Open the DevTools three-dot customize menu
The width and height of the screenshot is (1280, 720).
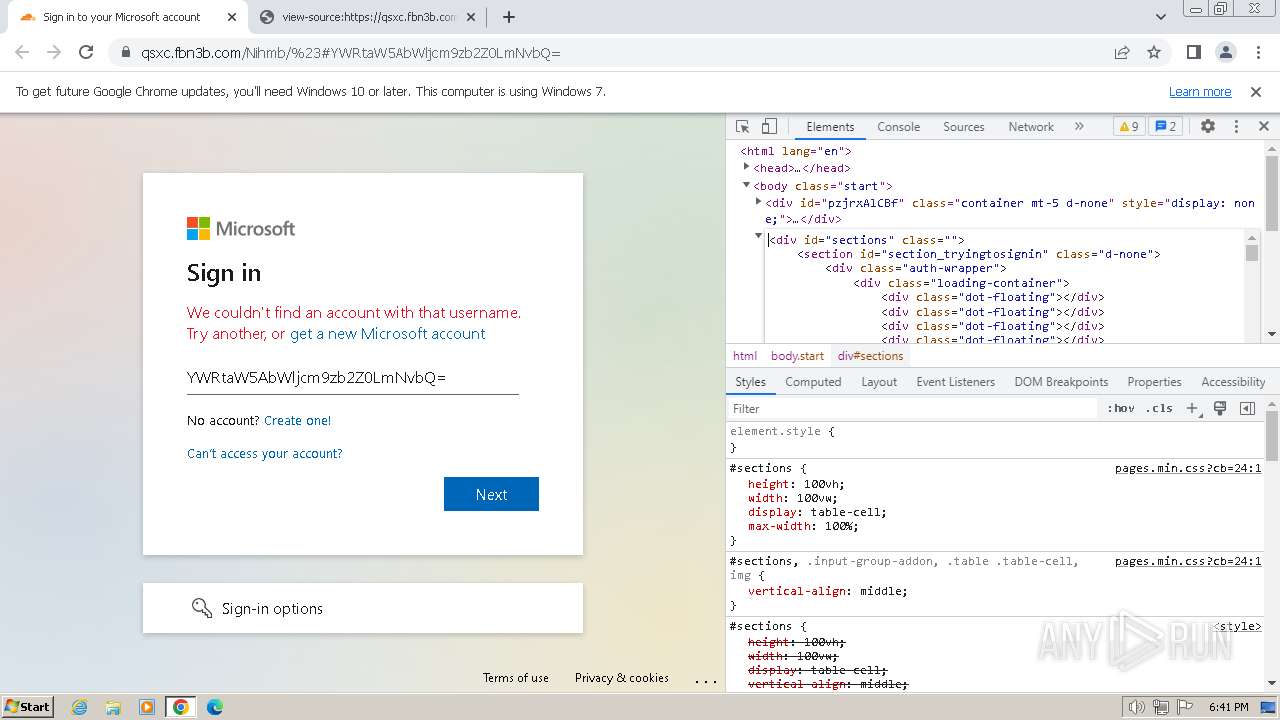point(1236,127)
